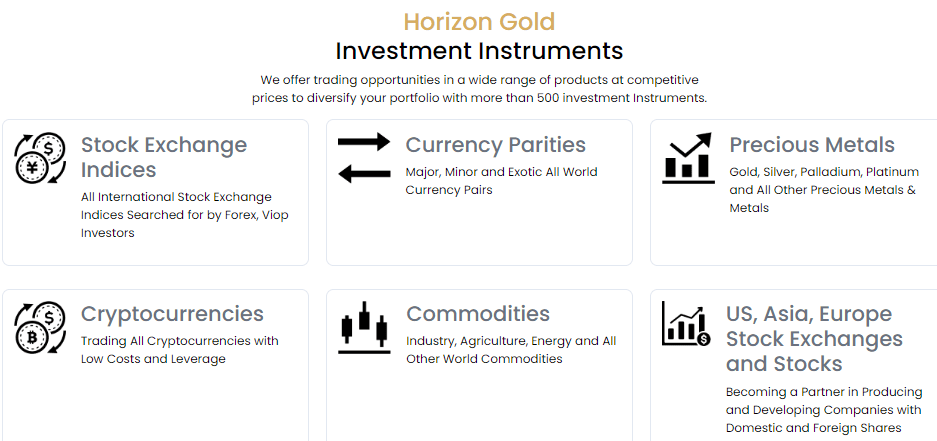Select the Major, Minor and Exotic currency description
The image size is (937, 441).
[501, 181]
